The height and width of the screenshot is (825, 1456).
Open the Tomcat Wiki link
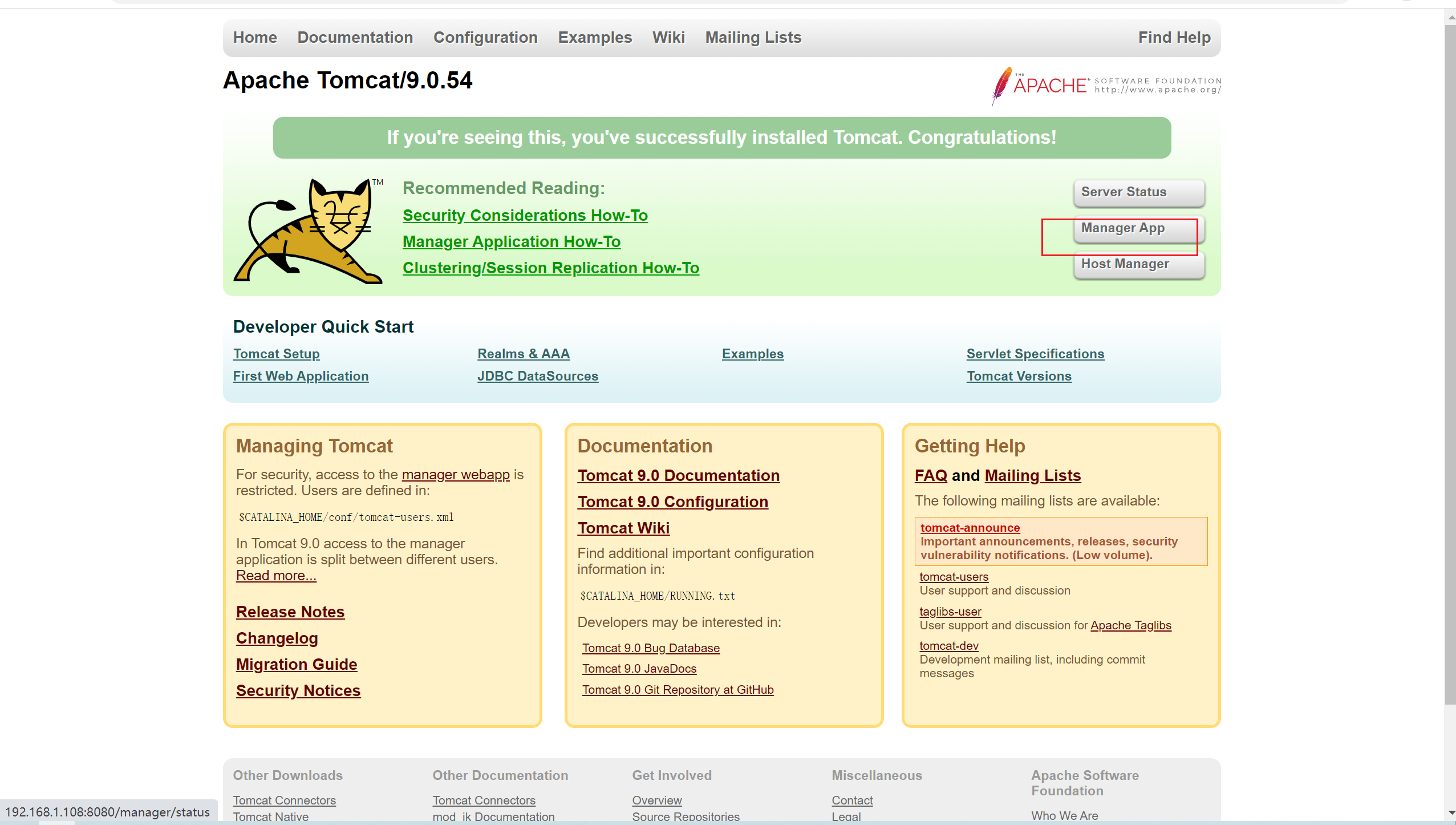(x=623, y=528)
